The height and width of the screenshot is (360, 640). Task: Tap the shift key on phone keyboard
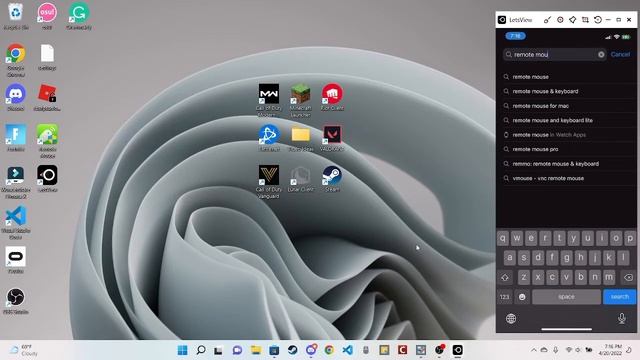click(x=505, y=278)
